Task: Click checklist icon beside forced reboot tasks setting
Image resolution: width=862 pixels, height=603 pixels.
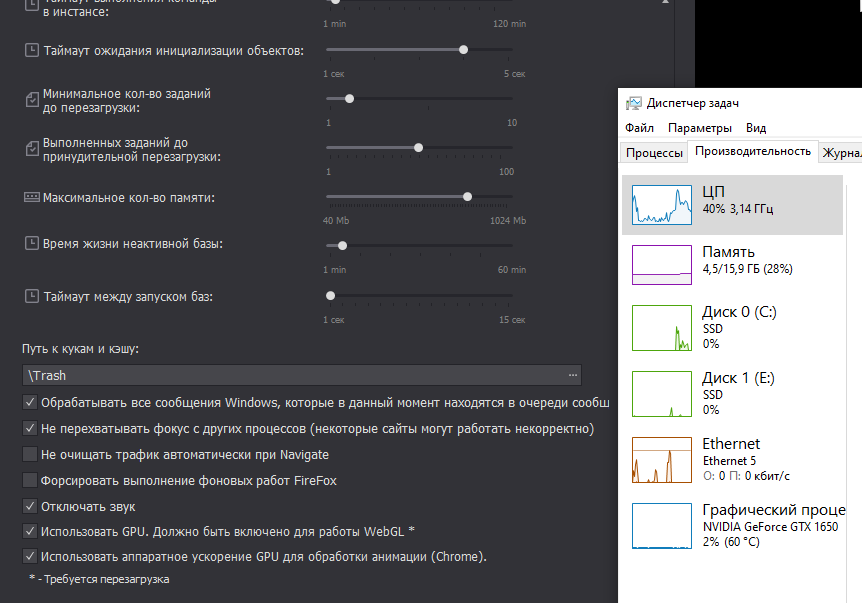Action: pyautogui.click(x=32, y=148)
